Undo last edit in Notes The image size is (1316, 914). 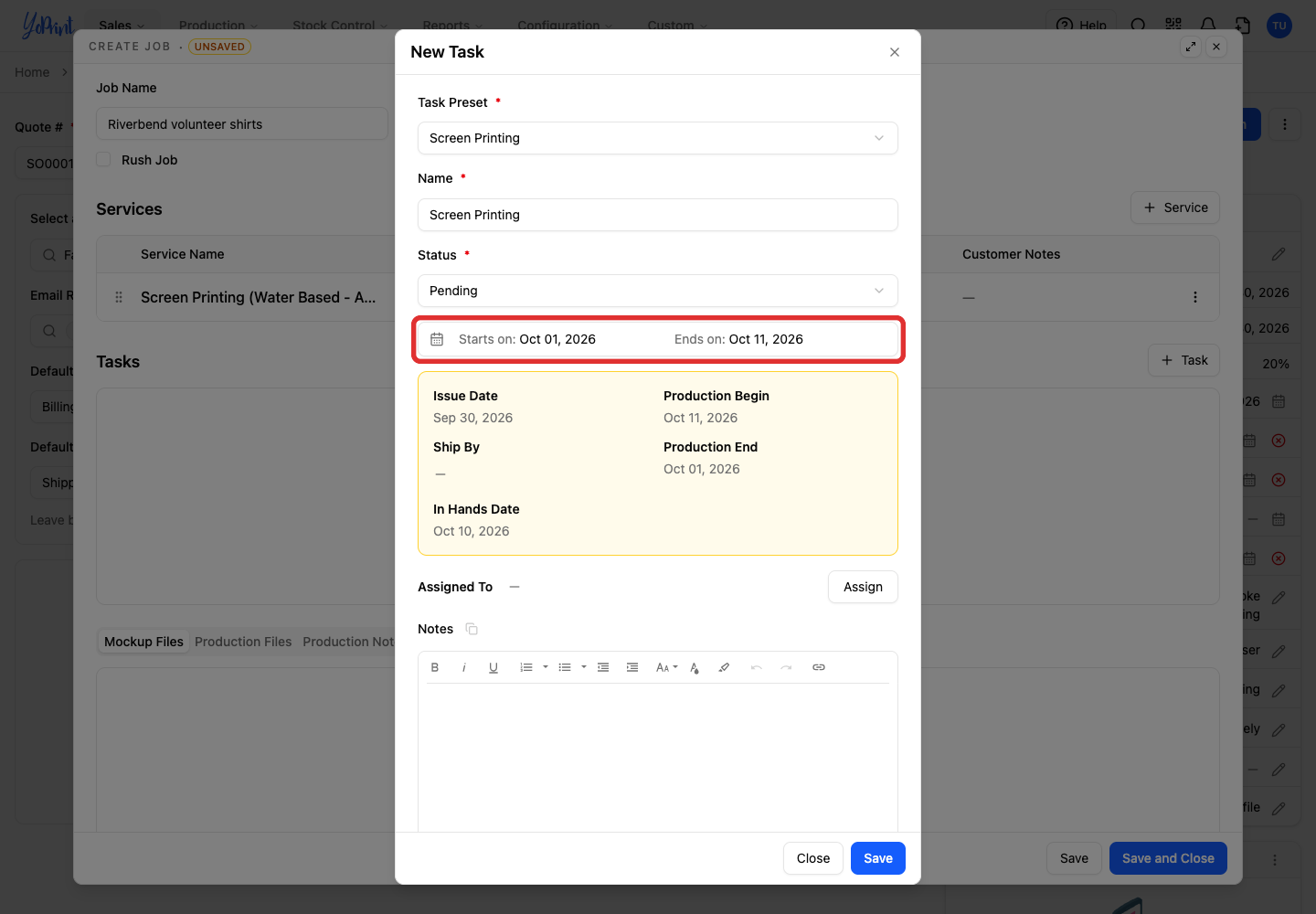pyautogui.click(x=757, y=667)
